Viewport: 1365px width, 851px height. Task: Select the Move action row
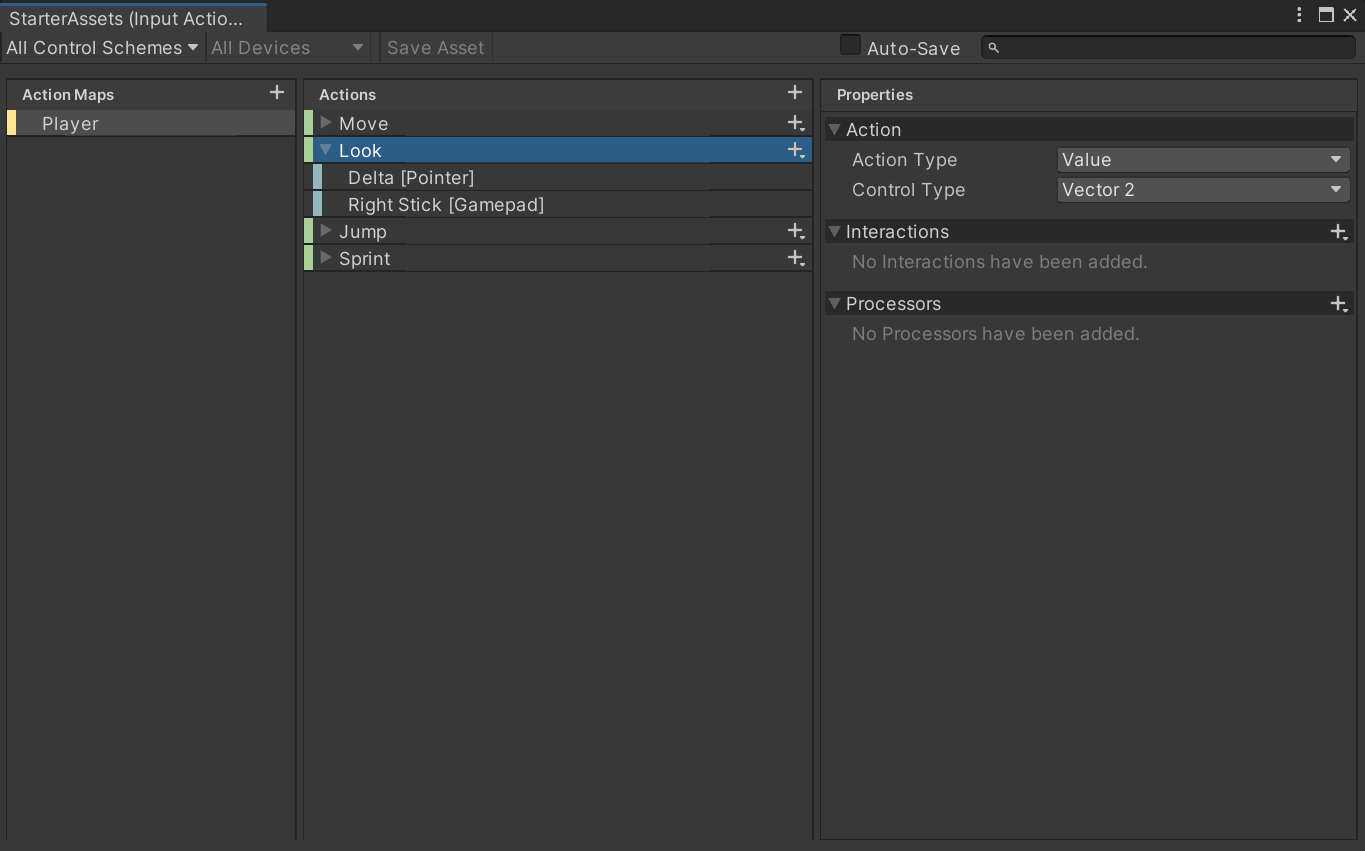pos(558,123)
